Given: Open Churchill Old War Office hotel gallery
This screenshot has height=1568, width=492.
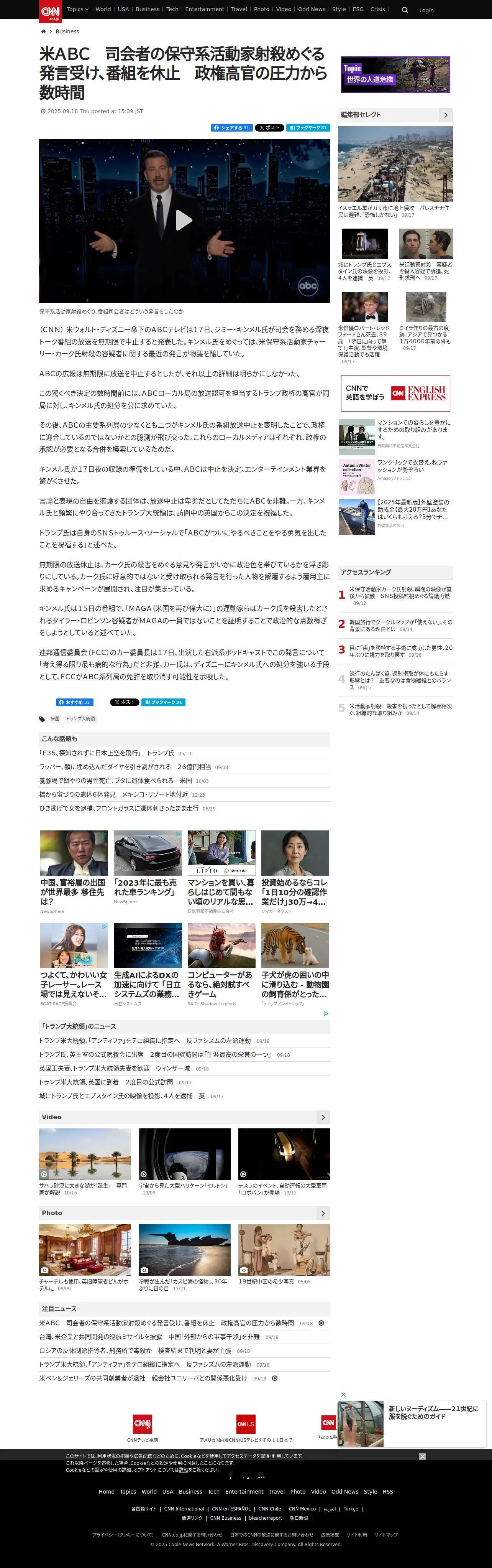Looking at the screenshot, I should pyautogui.click(x=85, y=1250).
